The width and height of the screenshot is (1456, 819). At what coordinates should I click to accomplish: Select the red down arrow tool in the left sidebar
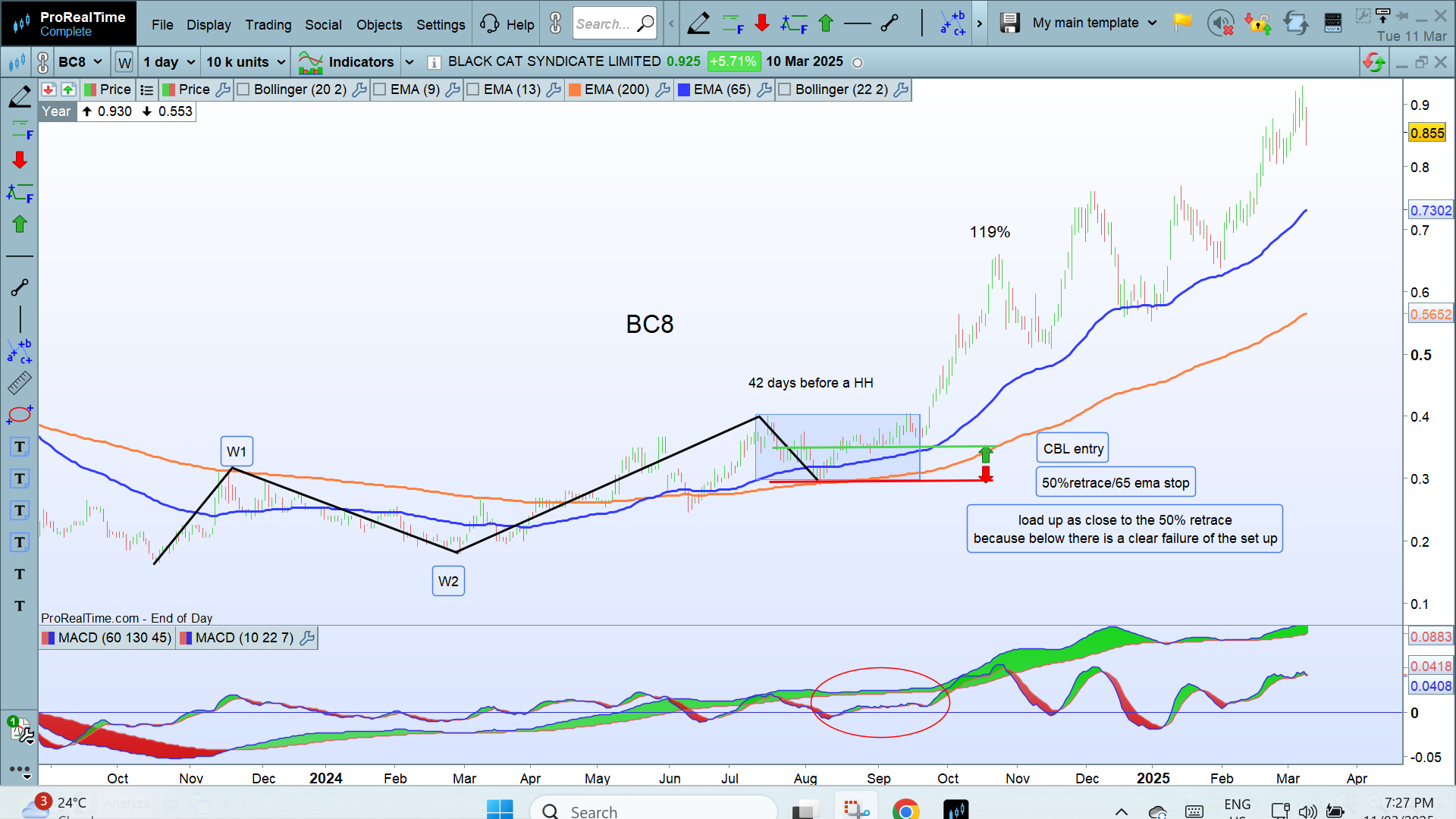pos(20,160)
